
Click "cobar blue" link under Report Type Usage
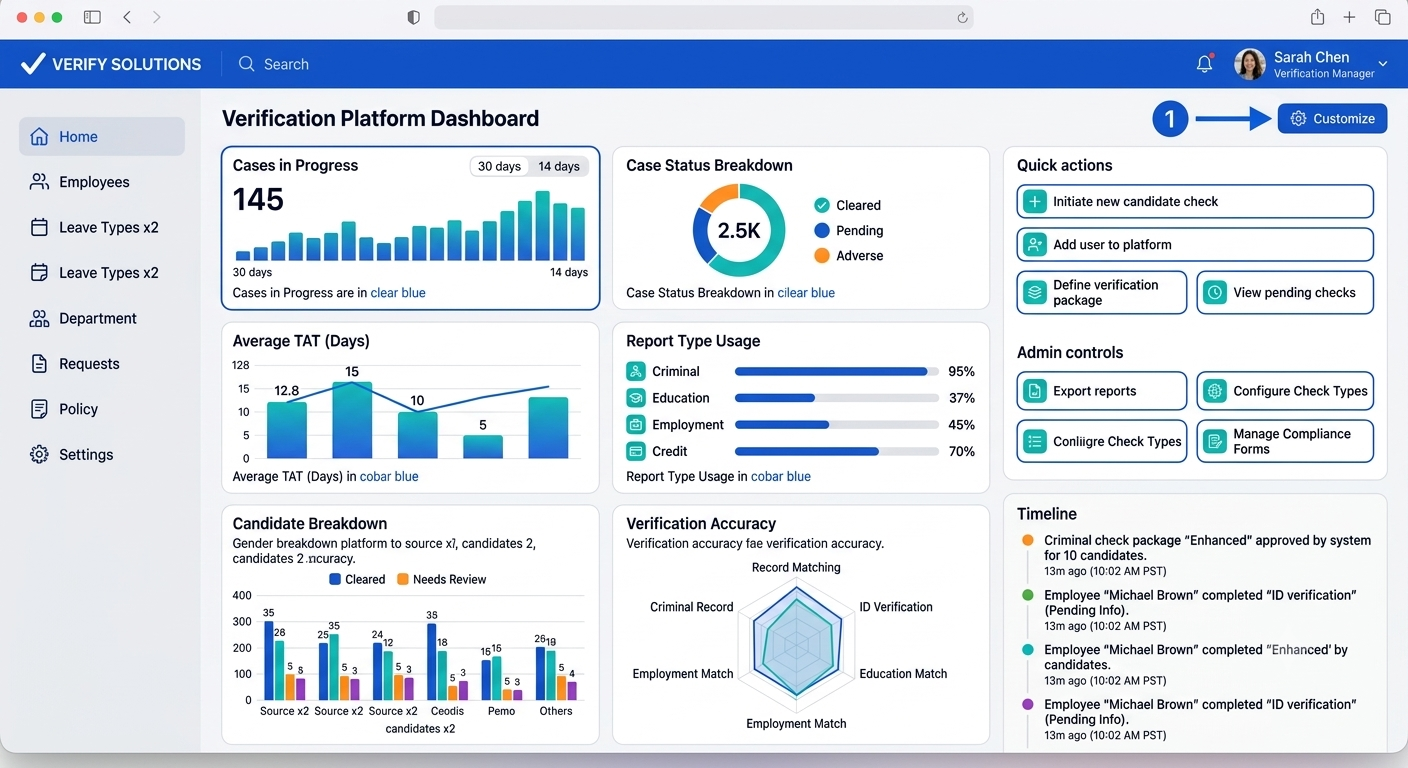tap(781, 477)
